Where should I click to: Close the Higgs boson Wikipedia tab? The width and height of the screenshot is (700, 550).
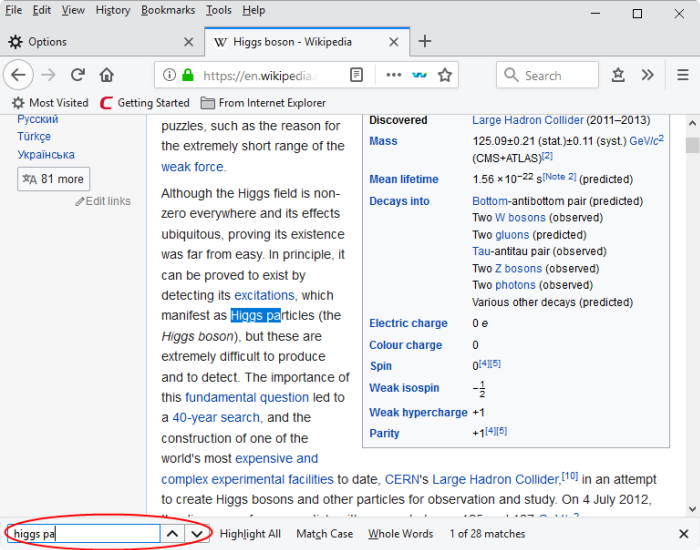coord(394,42)
